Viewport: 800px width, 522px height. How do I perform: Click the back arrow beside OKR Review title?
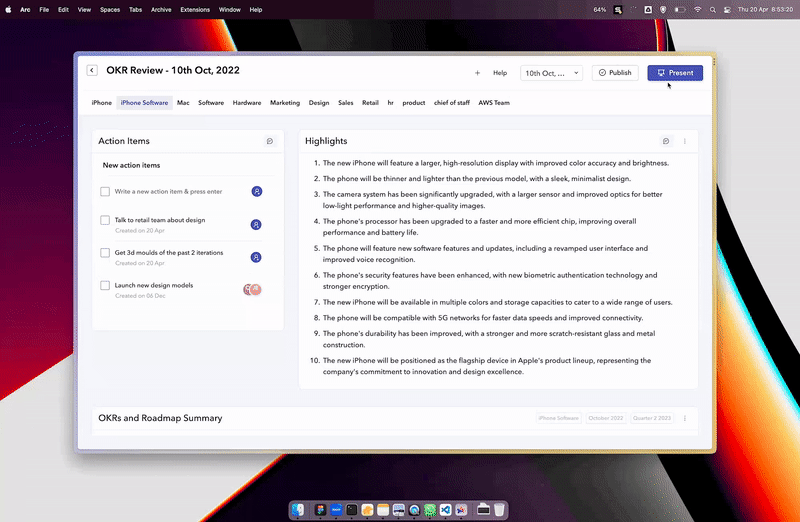[92, 71]
